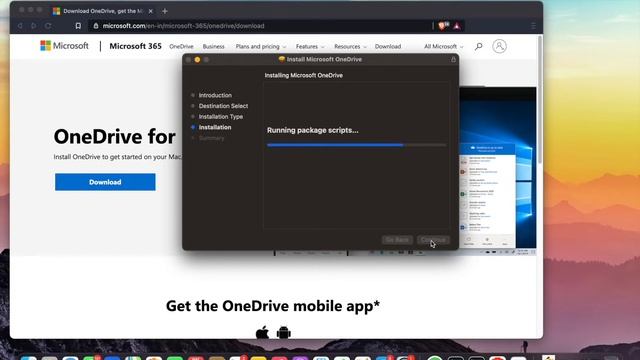Viewport: 640px width, 360px height.
Task: Select the Destination Select installer step
Action: pyautogui.click(x=223, y=106)
